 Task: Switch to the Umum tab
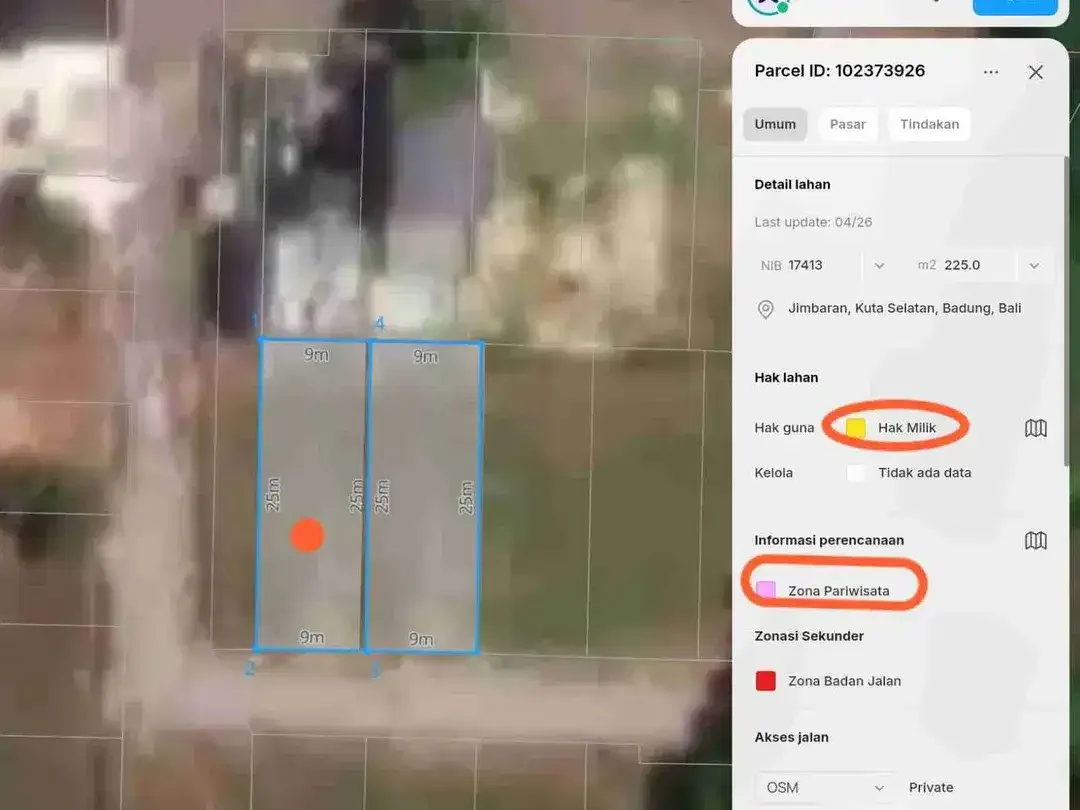pyautogui.click(x=775, y=124)
